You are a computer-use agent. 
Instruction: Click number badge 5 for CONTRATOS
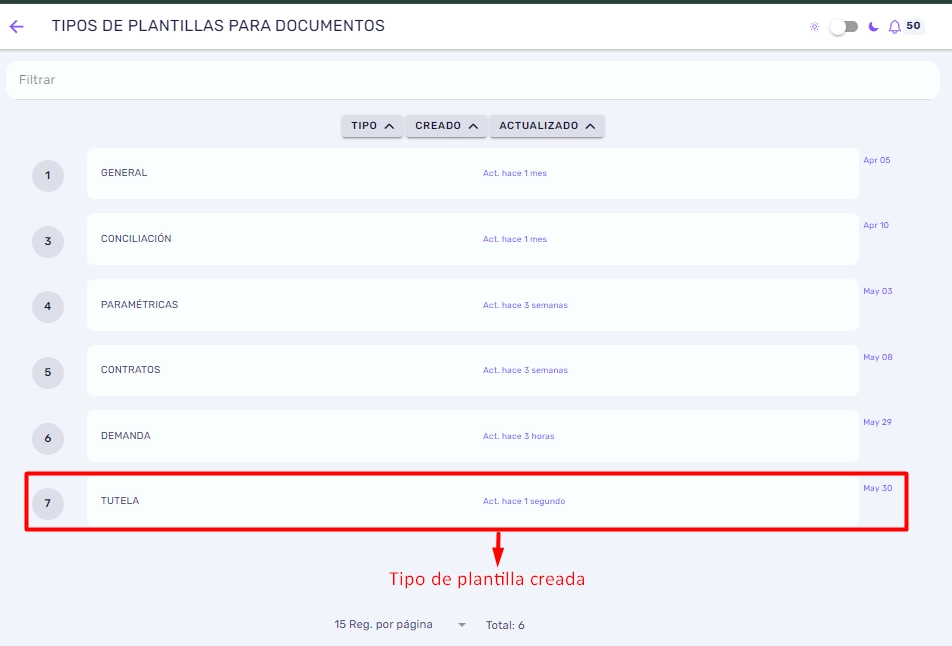pyautogui.click(x=48, y=373)
